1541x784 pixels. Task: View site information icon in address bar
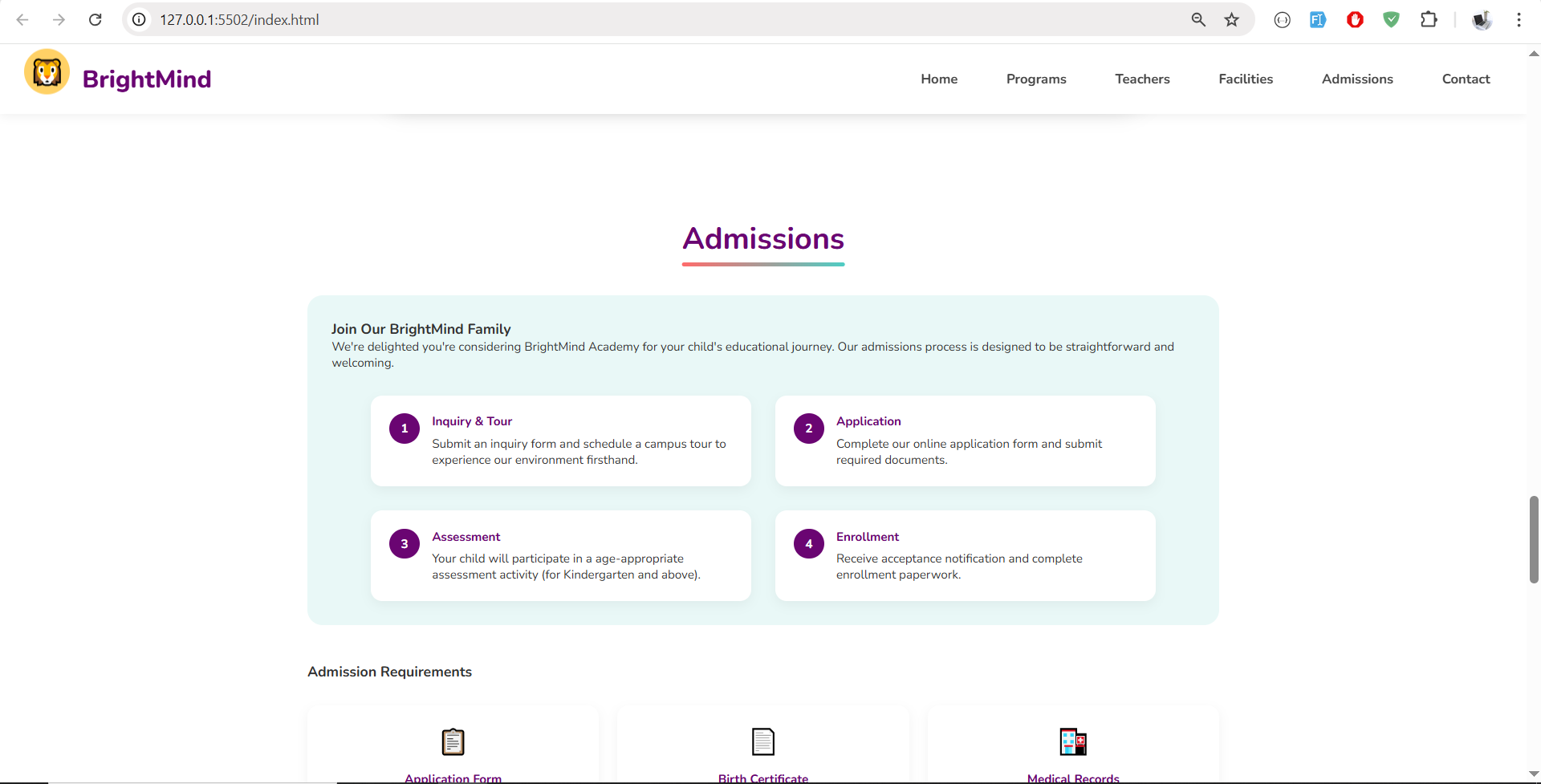pos(140,20)
